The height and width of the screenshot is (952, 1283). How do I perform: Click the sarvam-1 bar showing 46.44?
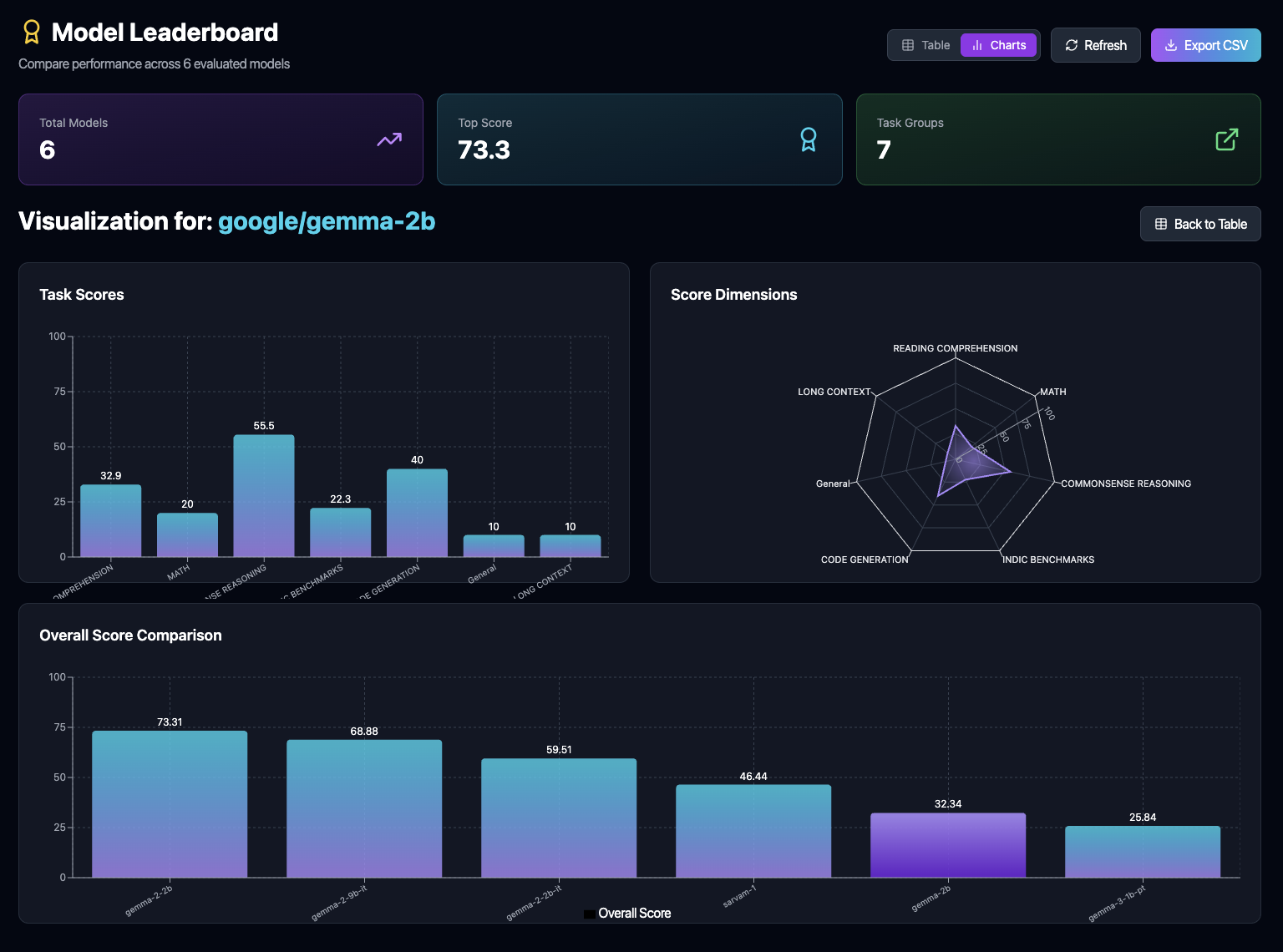pos(753,831)
